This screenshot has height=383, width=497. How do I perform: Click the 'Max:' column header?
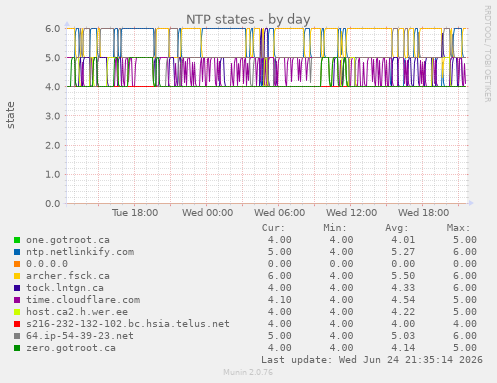coord(458,228)
